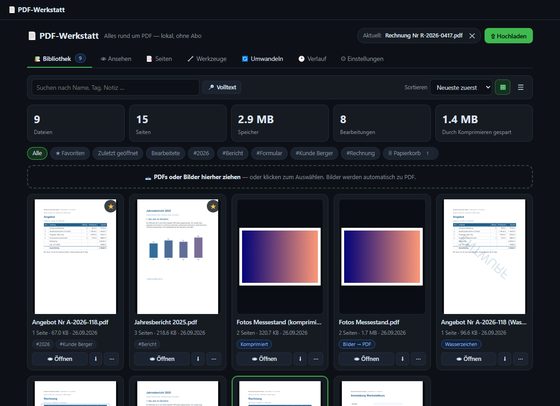
Task: Filter by Bearbeitete
Action: (165, 154)
